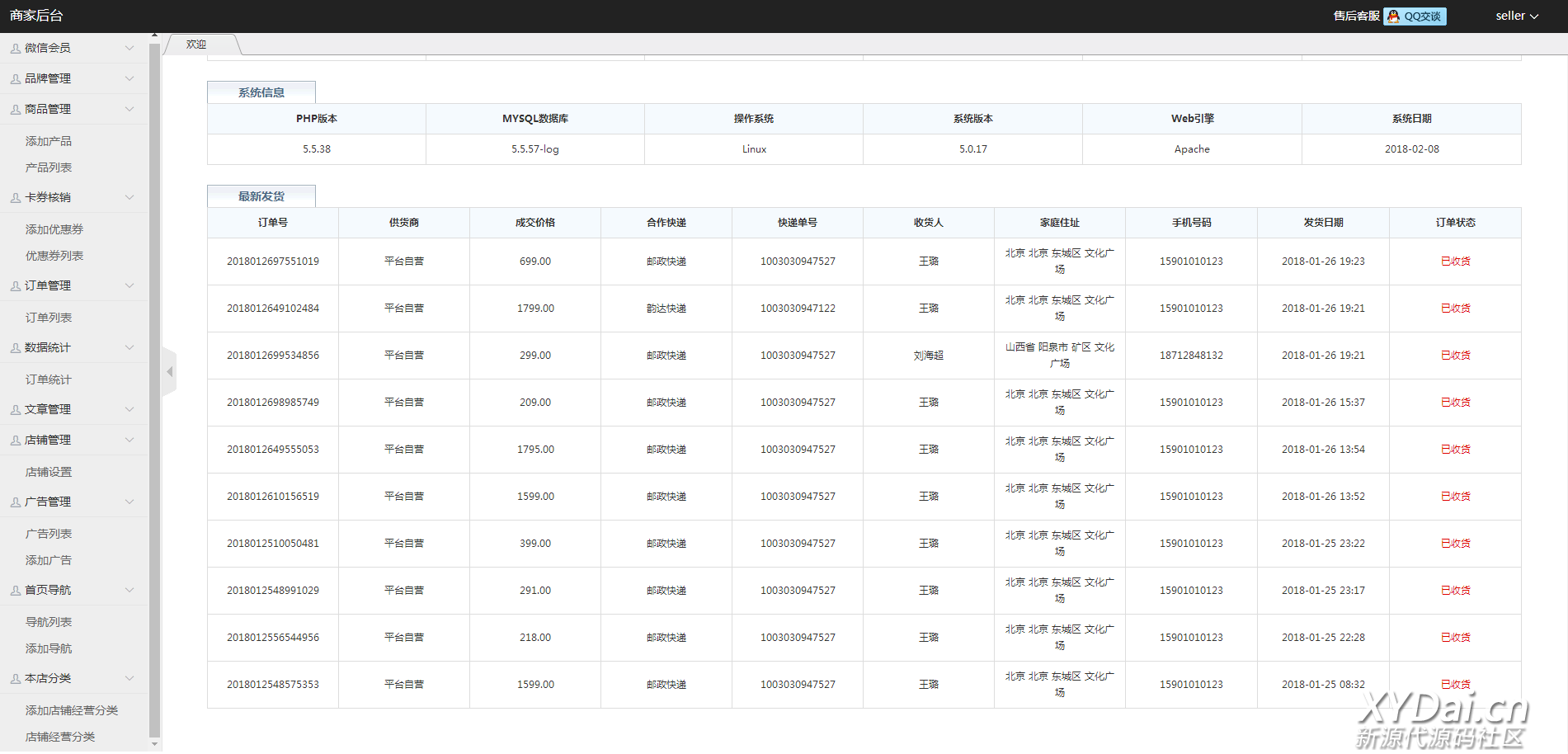The width and height of the screenshot is (1568, 754).
Task: Open the seller account dropdown
Action: [x=1517, y=16]
